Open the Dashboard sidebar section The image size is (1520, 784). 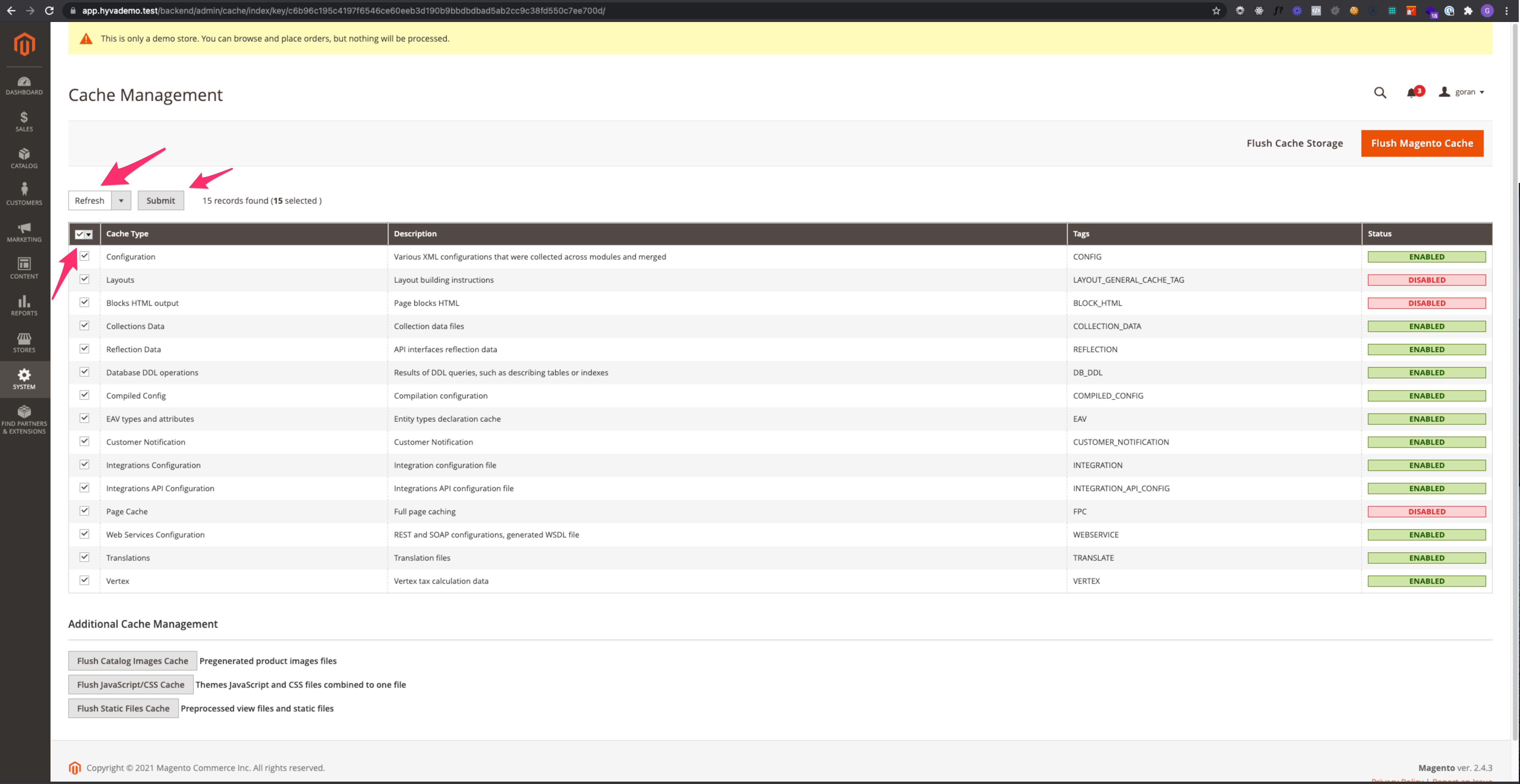24,86
